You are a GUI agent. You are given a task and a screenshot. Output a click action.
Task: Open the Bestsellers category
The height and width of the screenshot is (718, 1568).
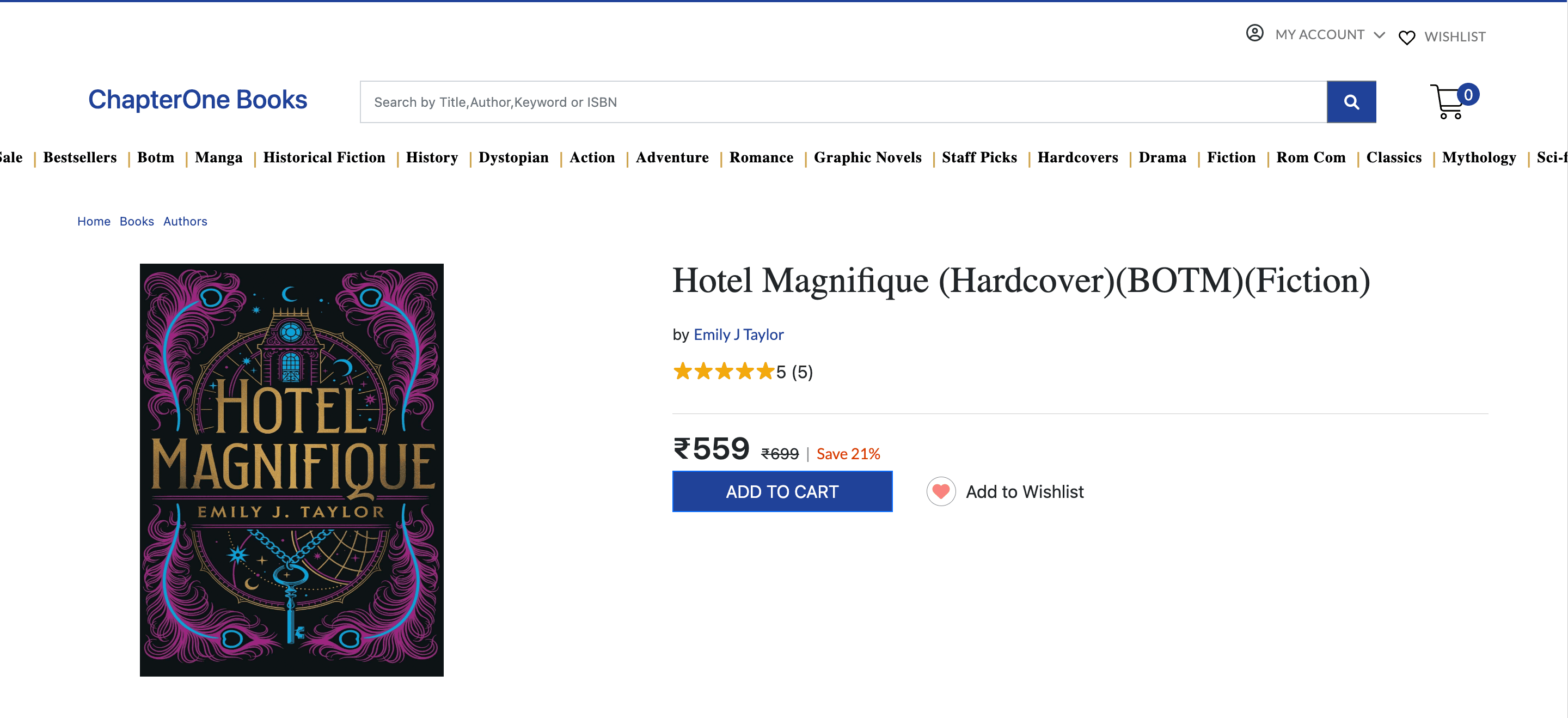coord(79,158)
